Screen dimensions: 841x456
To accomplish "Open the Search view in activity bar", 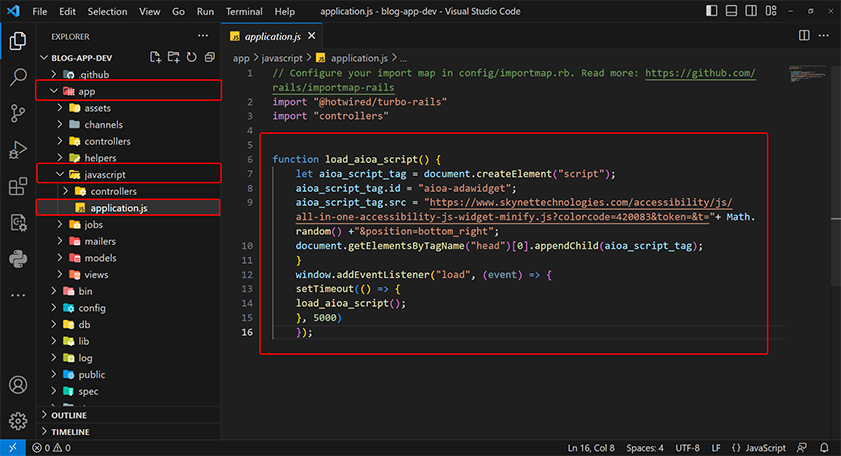I will (x=18, y=77).
